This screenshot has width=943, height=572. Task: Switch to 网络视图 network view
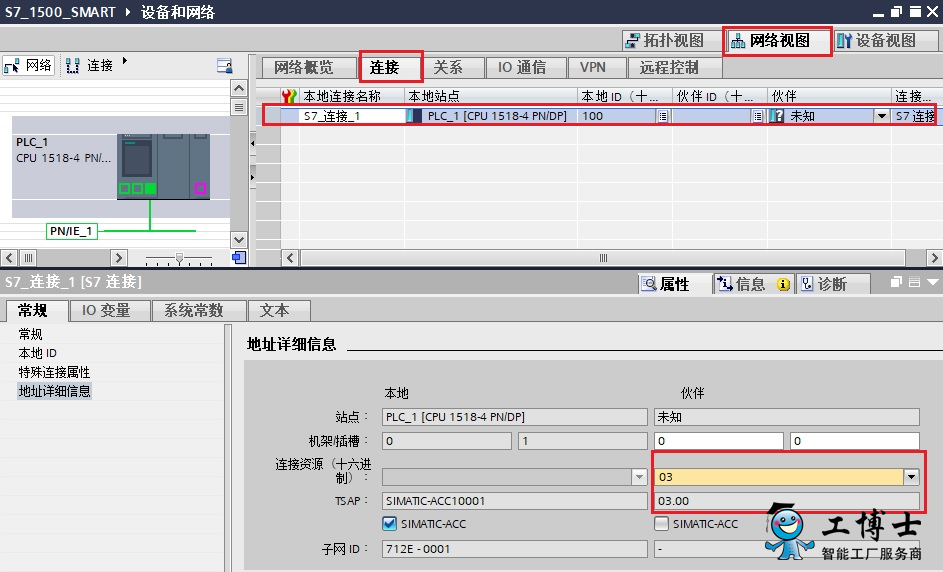(777, 41)
